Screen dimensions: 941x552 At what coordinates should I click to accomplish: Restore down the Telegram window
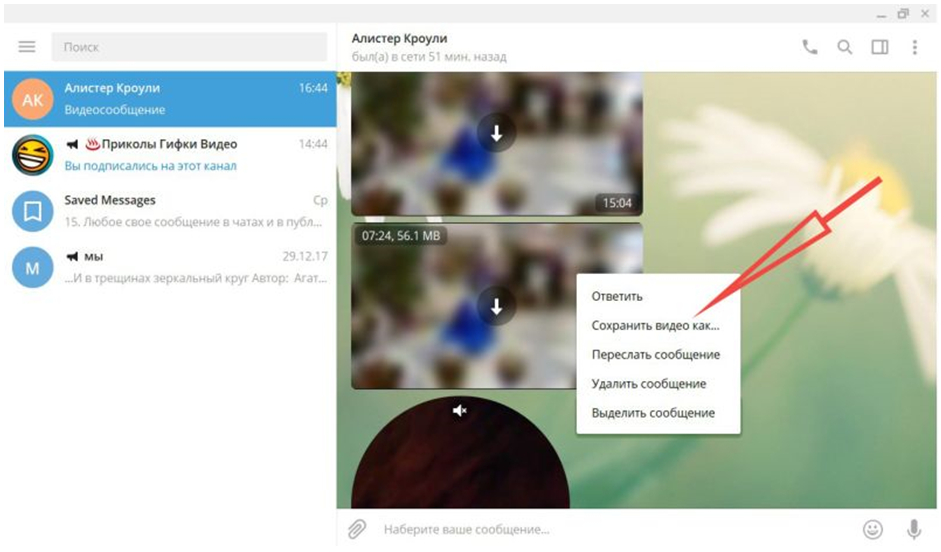point(903,14)
